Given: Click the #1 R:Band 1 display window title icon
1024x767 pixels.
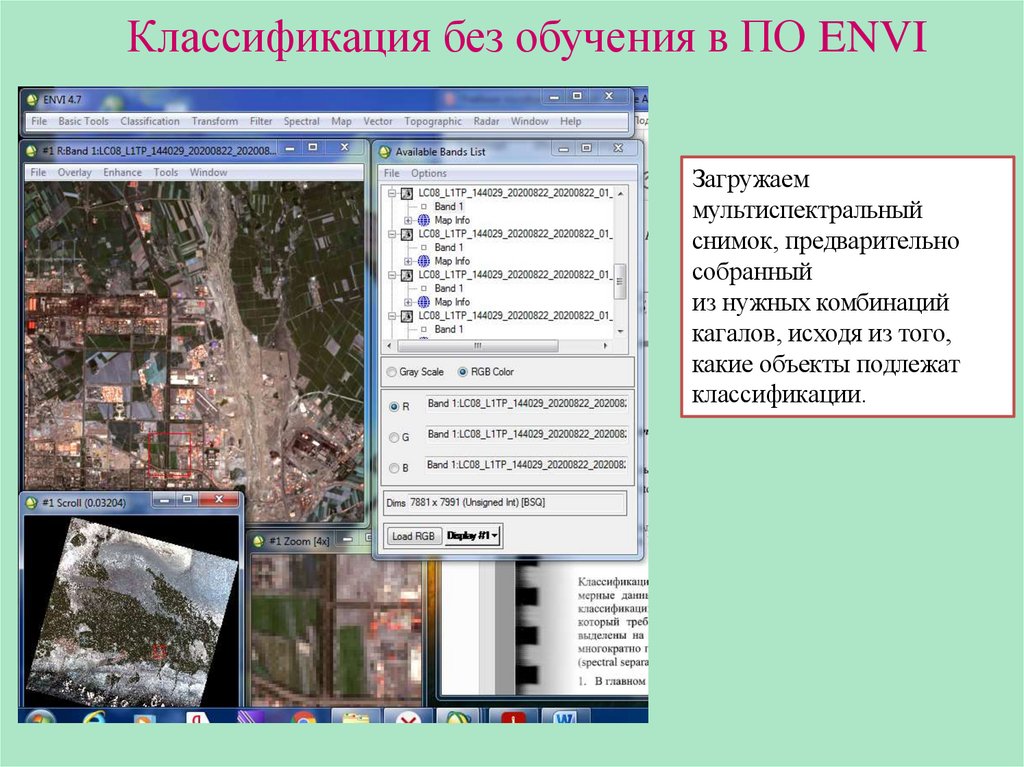Looking at the screenshot, I should [x=31, y=151].
